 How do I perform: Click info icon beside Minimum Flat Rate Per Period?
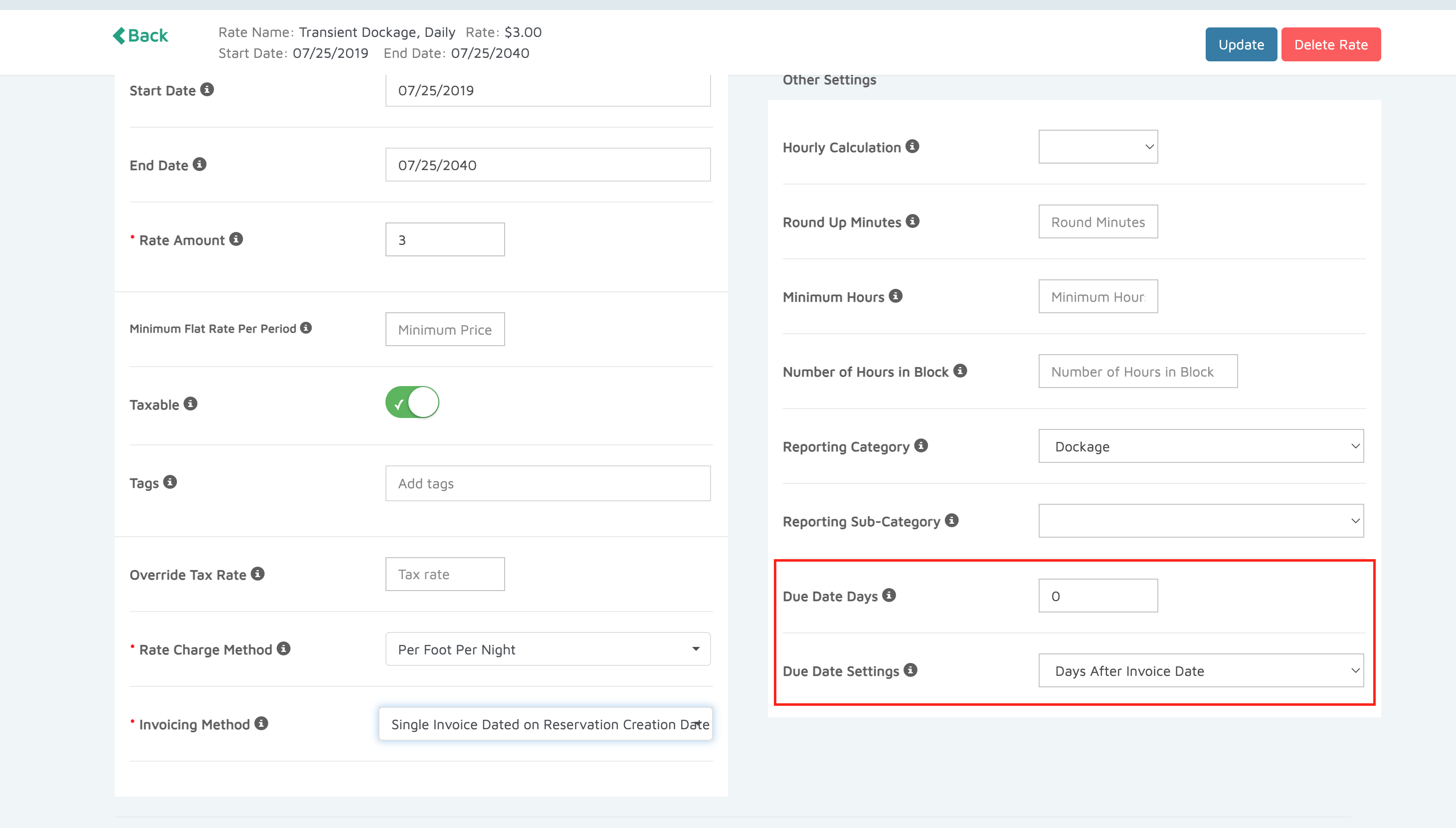(x=306, y=328)
